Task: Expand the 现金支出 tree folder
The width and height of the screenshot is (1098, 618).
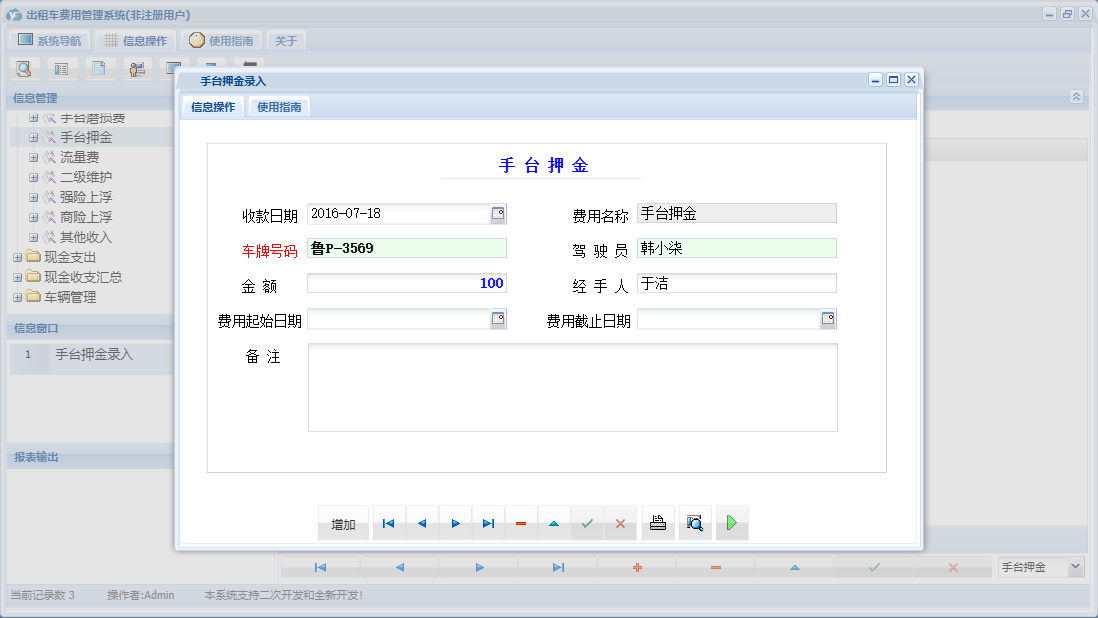Action: (17, 257)
